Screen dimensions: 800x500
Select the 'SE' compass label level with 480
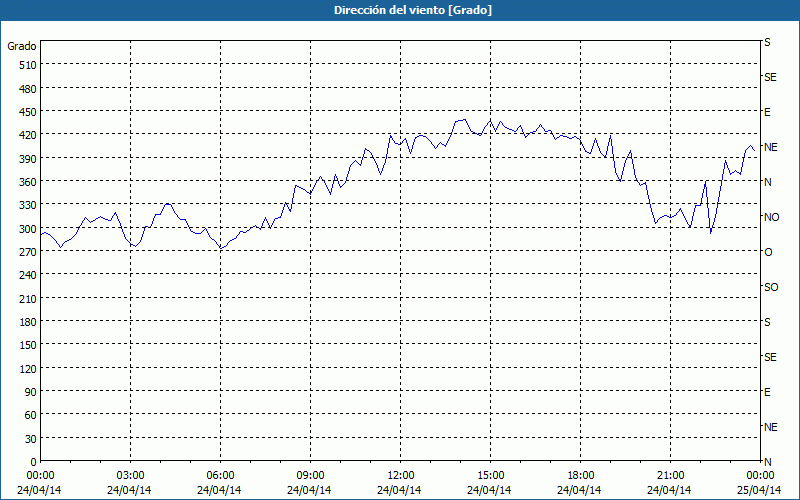click(770, 77)
